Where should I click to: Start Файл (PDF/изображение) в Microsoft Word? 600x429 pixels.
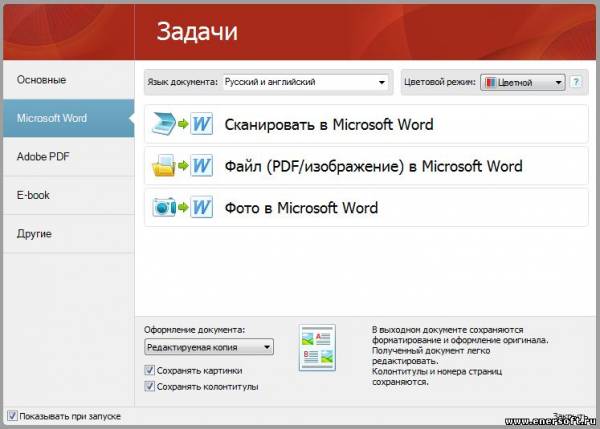click(x=366, y=166)
